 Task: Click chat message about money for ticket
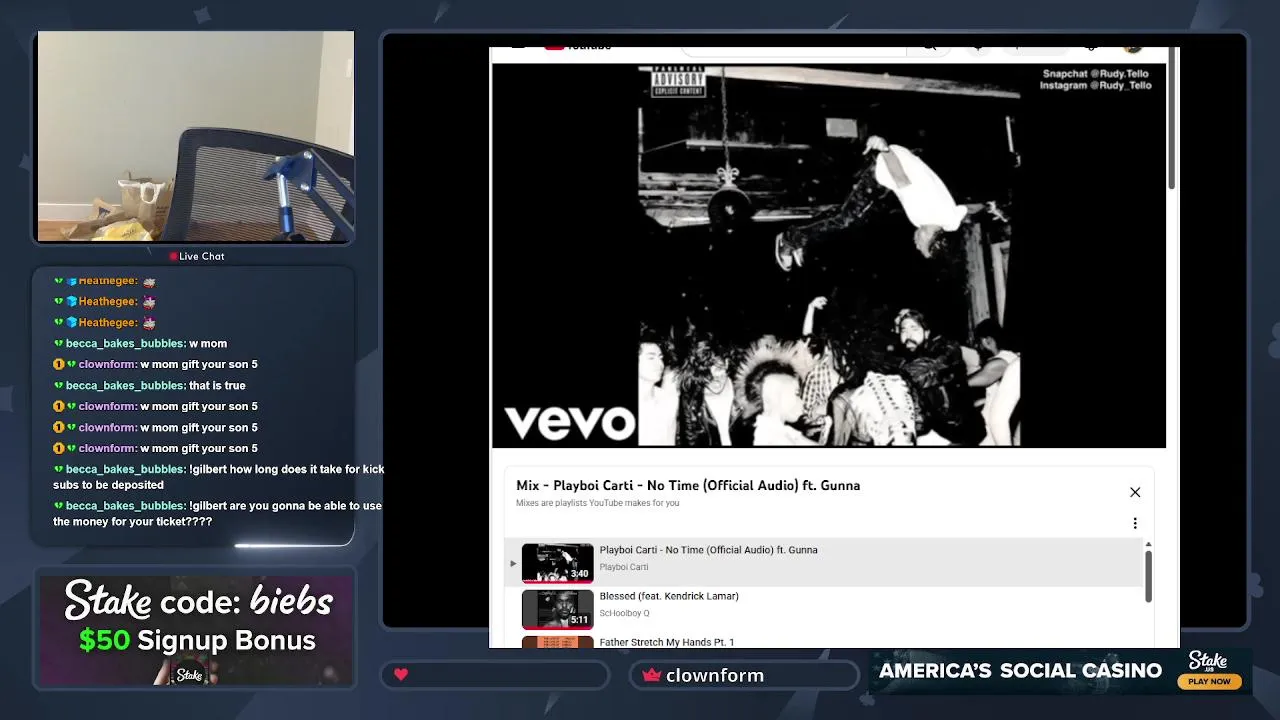[218, 513]
